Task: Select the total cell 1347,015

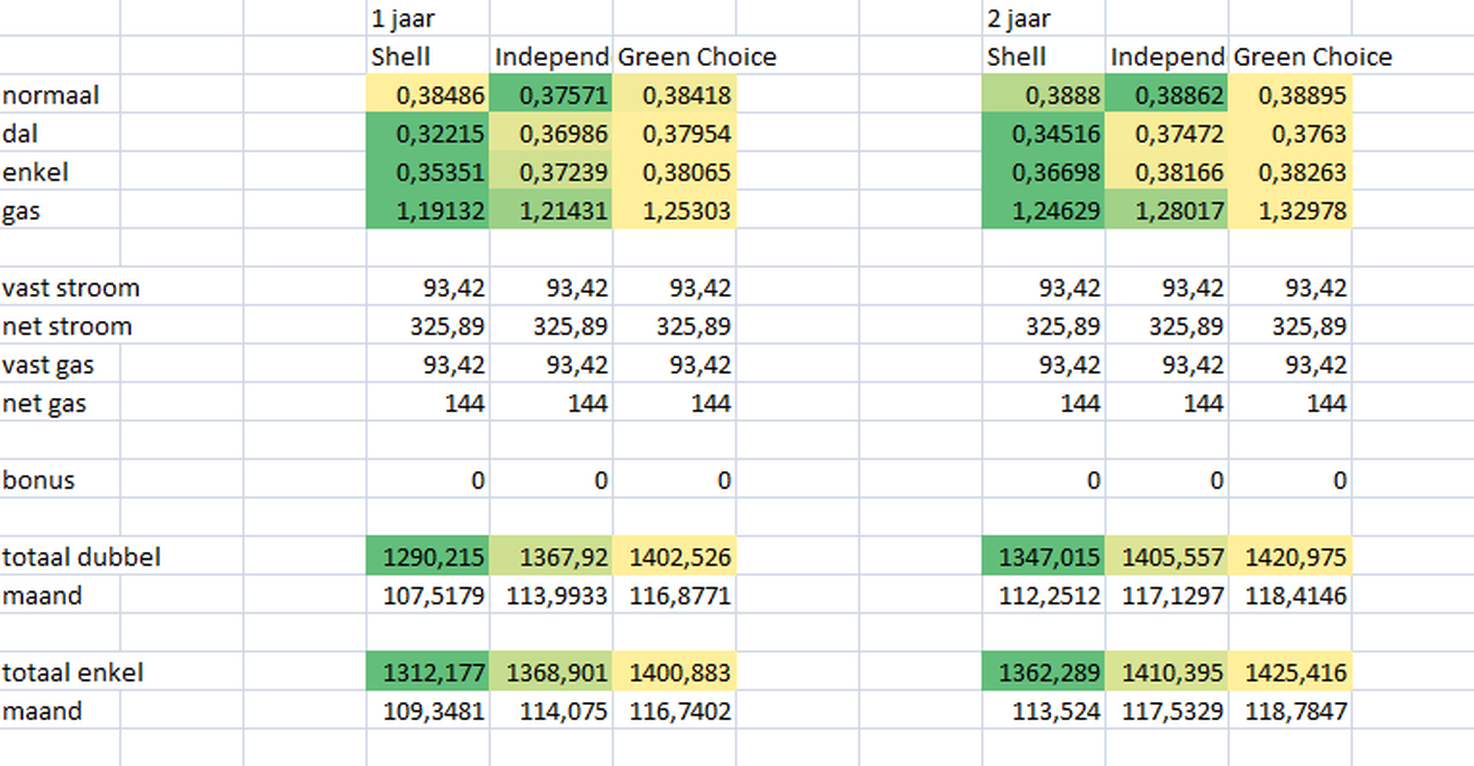Action: coord(1043,556)
